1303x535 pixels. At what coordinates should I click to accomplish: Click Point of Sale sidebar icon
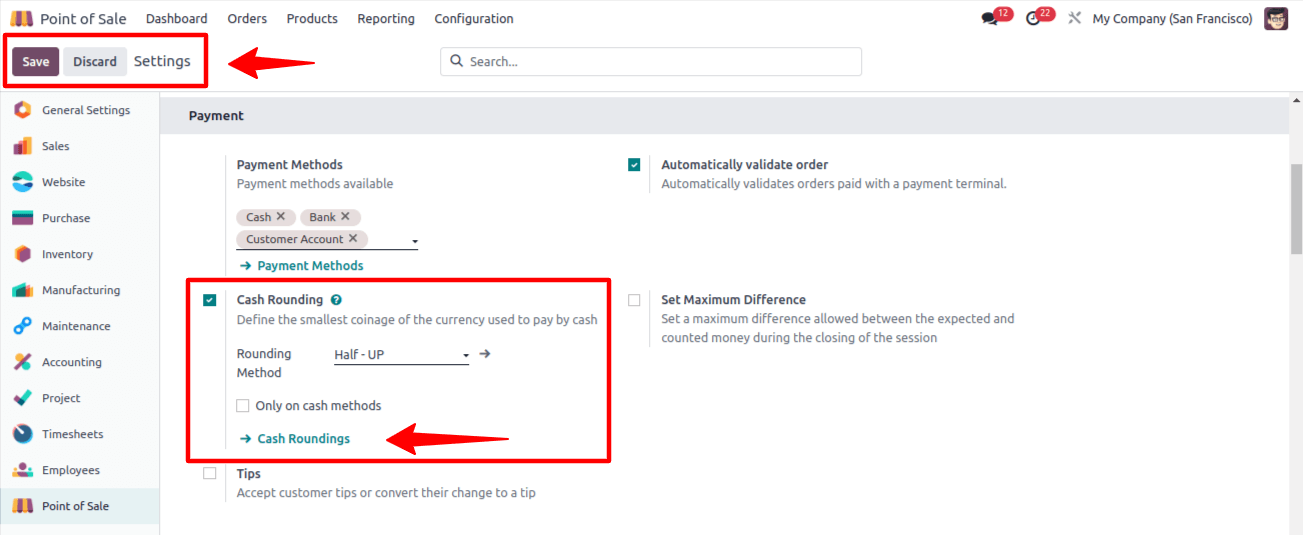pos(22,506)
